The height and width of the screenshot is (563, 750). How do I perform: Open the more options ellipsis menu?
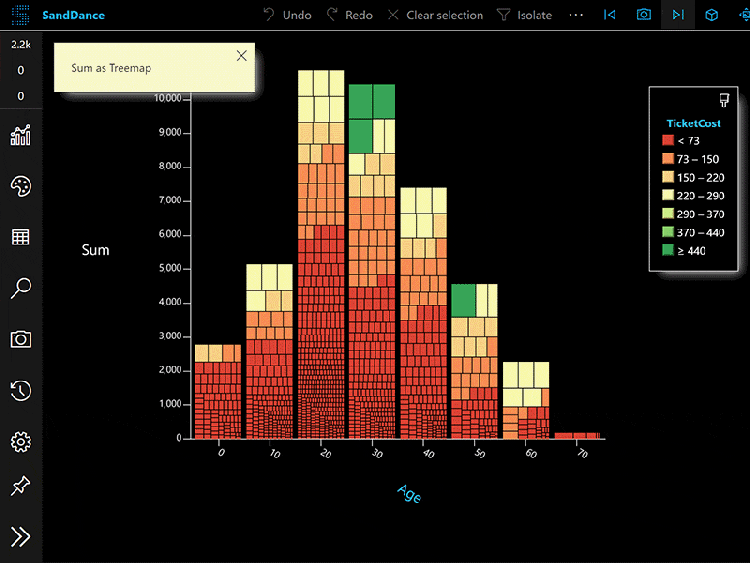[576, 15]
